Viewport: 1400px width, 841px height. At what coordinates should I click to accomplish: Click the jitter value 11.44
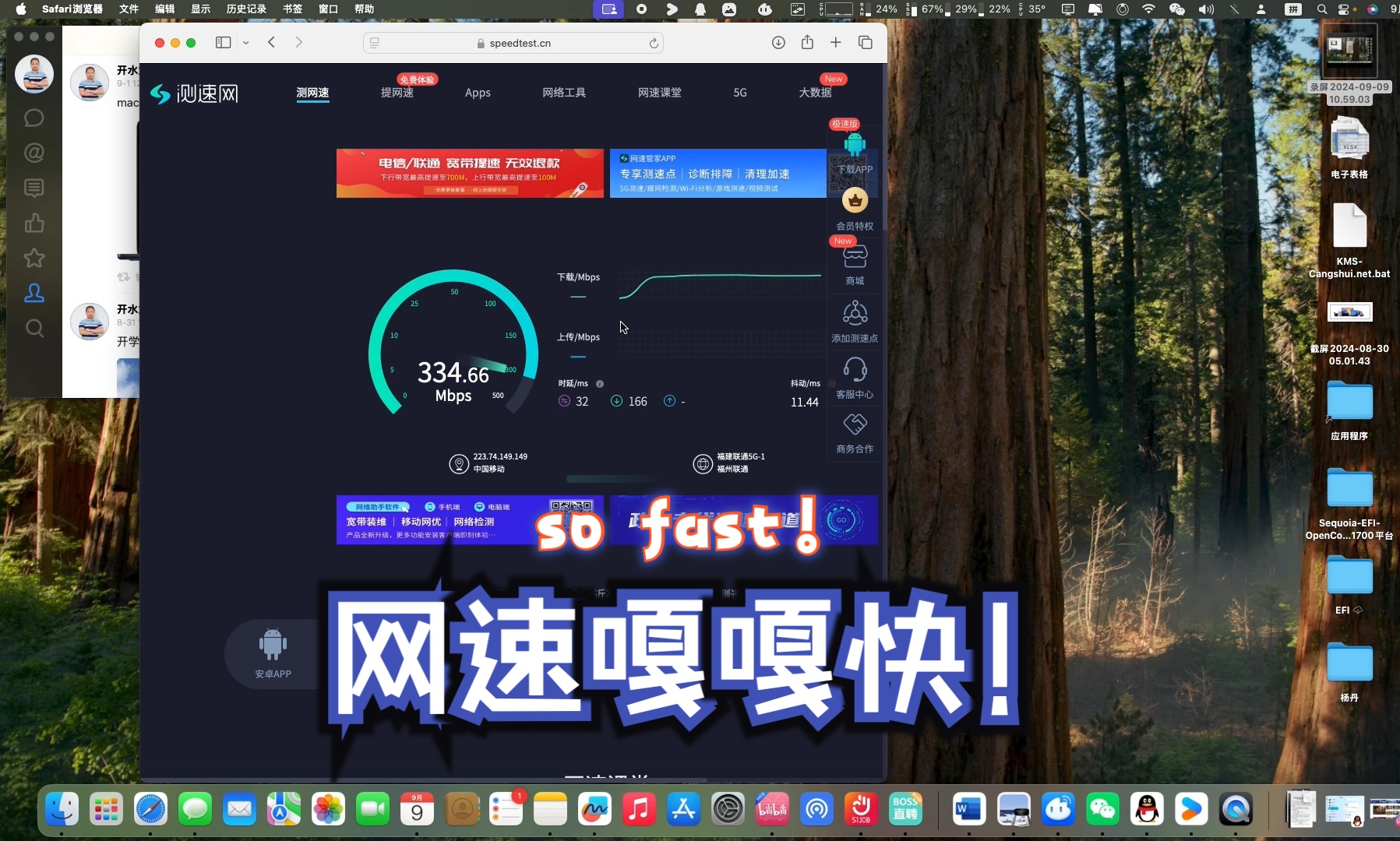click(x=805, y=402)
